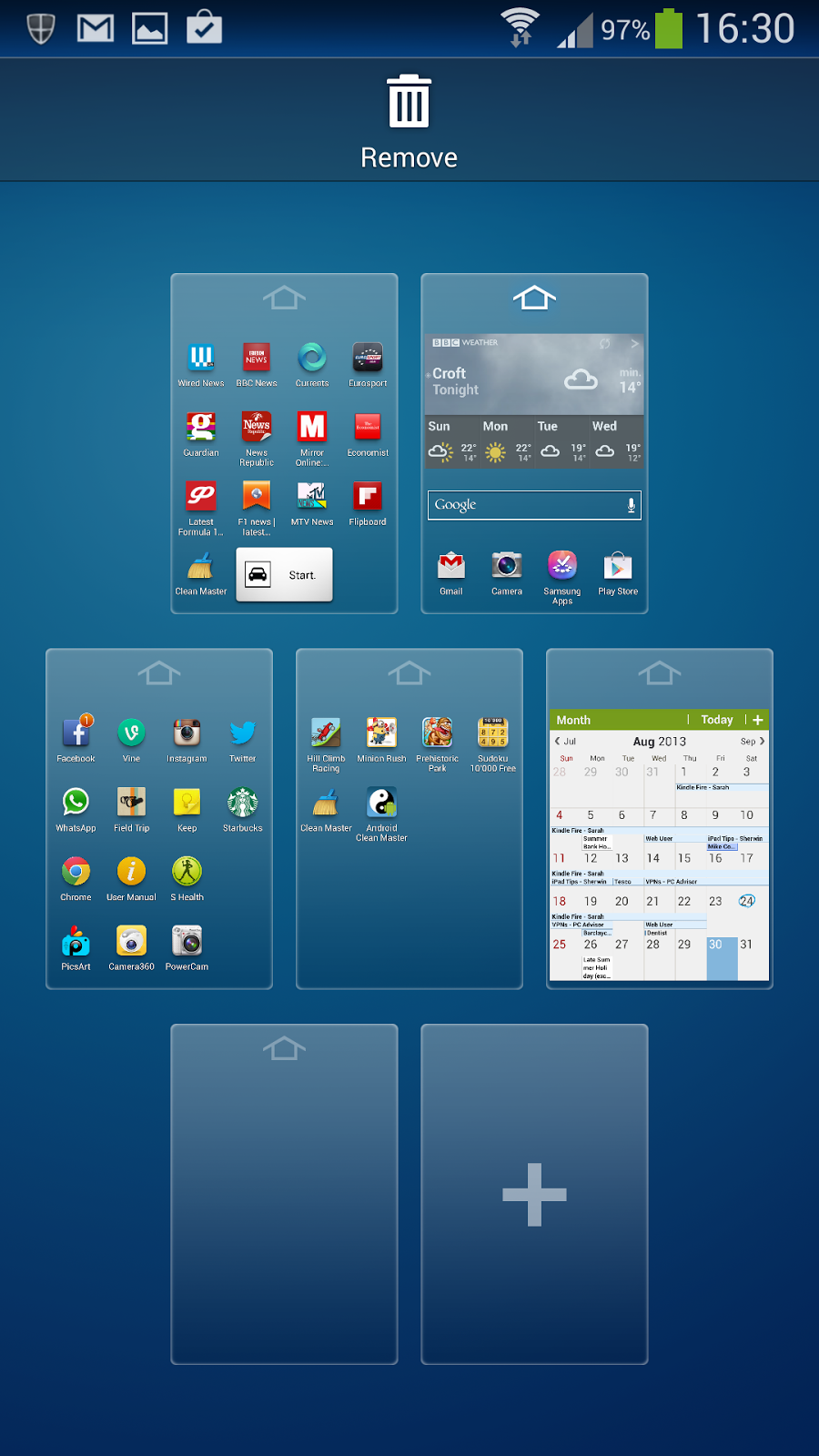Open the Samsung Apps icon

point(562,565)
